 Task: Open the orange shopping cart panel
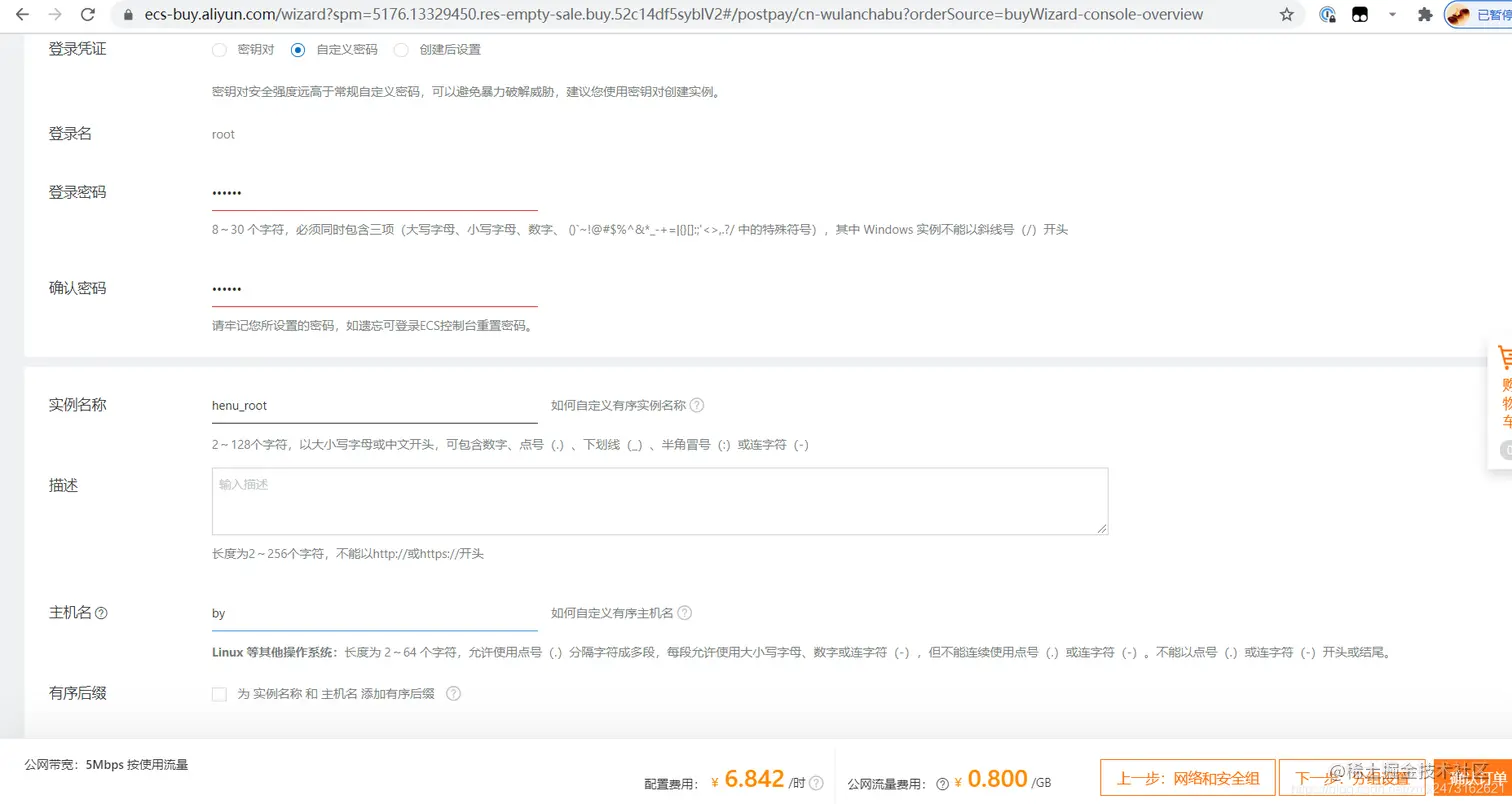[x=1502, y=400]
